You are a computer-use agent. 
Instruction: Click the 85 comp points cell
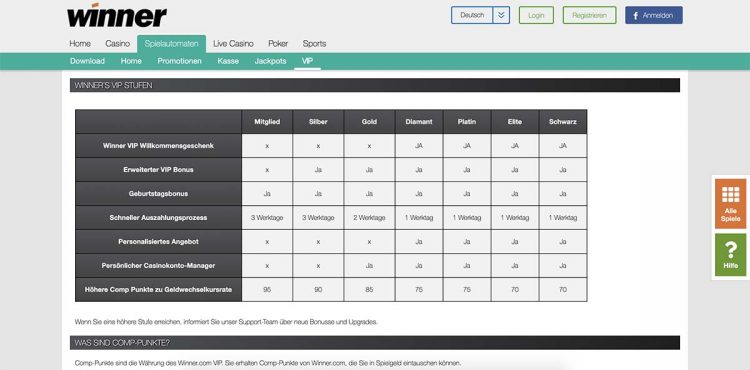pyautogui.click(x=369, y=289)
